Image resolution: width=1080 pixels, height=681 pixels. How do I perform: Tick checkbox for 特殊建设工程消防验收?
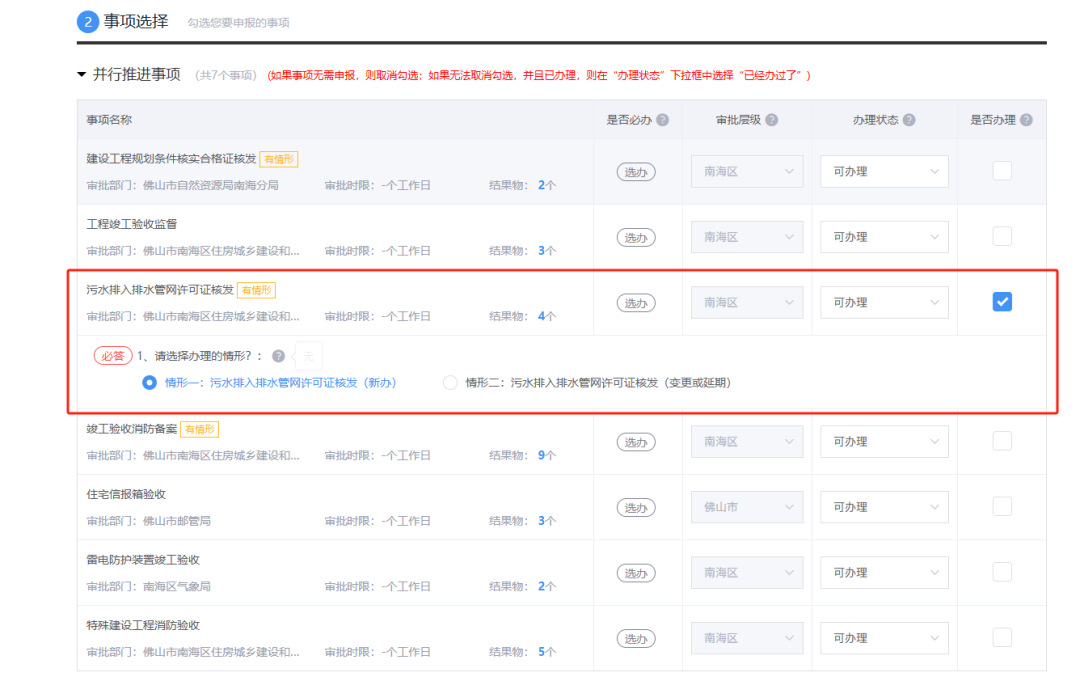click(1001, 638)
